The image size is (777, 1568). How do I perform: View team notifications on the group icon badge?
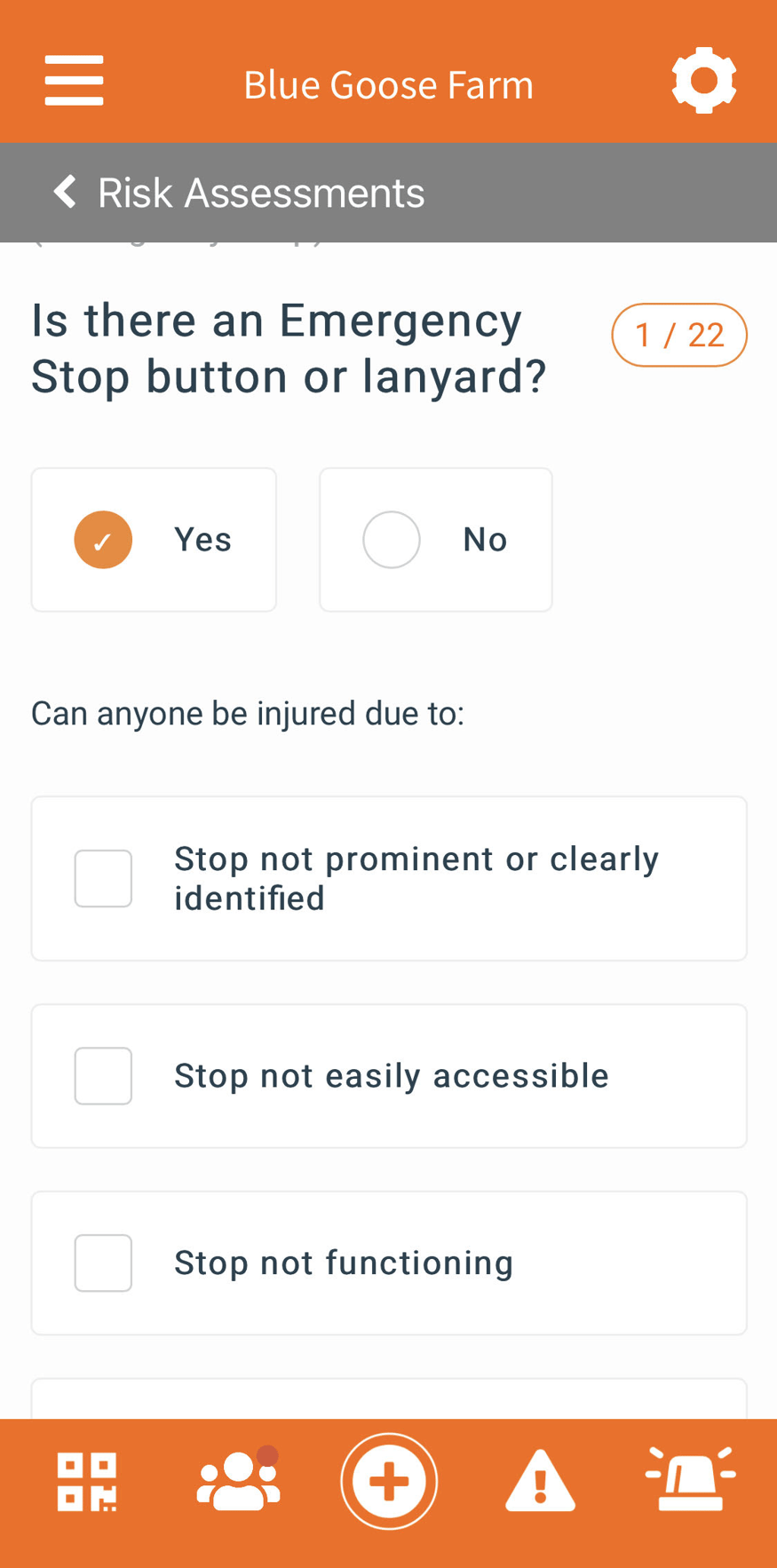(266, 1454)
